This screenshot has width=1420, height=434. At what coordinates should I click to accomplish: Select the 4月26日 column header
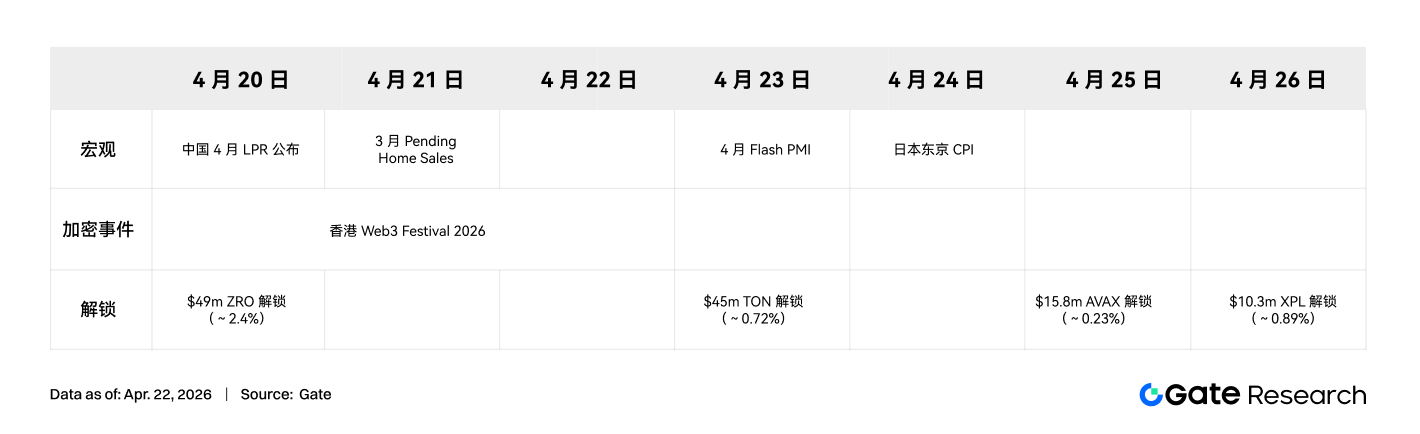pos(1278,80)
